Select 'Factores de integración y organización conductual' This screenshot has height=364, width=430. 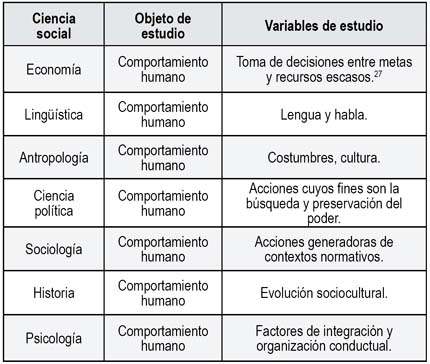pos(324,338)
